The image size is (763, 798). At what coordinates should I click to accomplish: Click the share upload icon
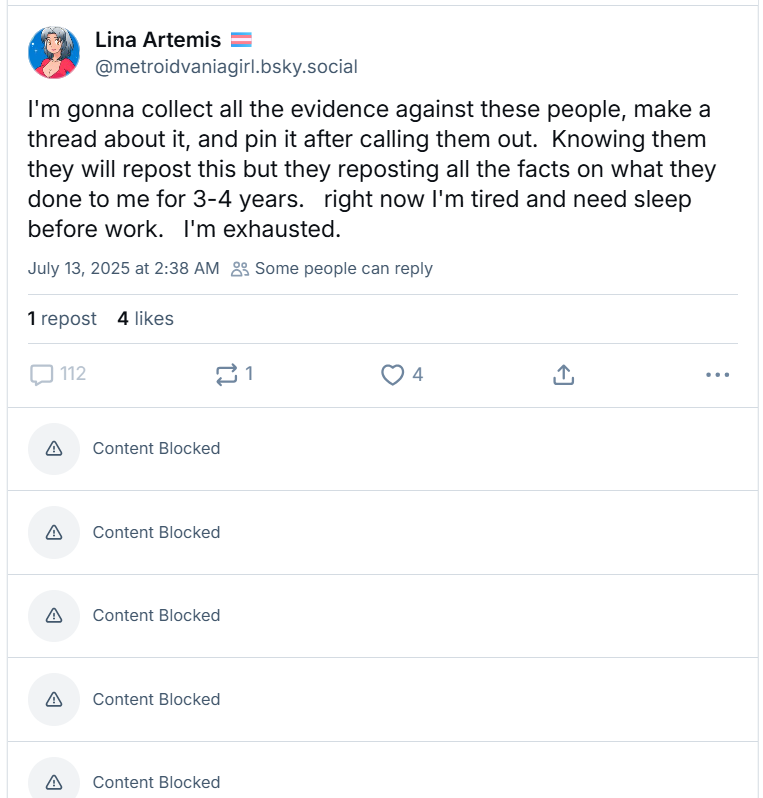(x=563, y=375)
